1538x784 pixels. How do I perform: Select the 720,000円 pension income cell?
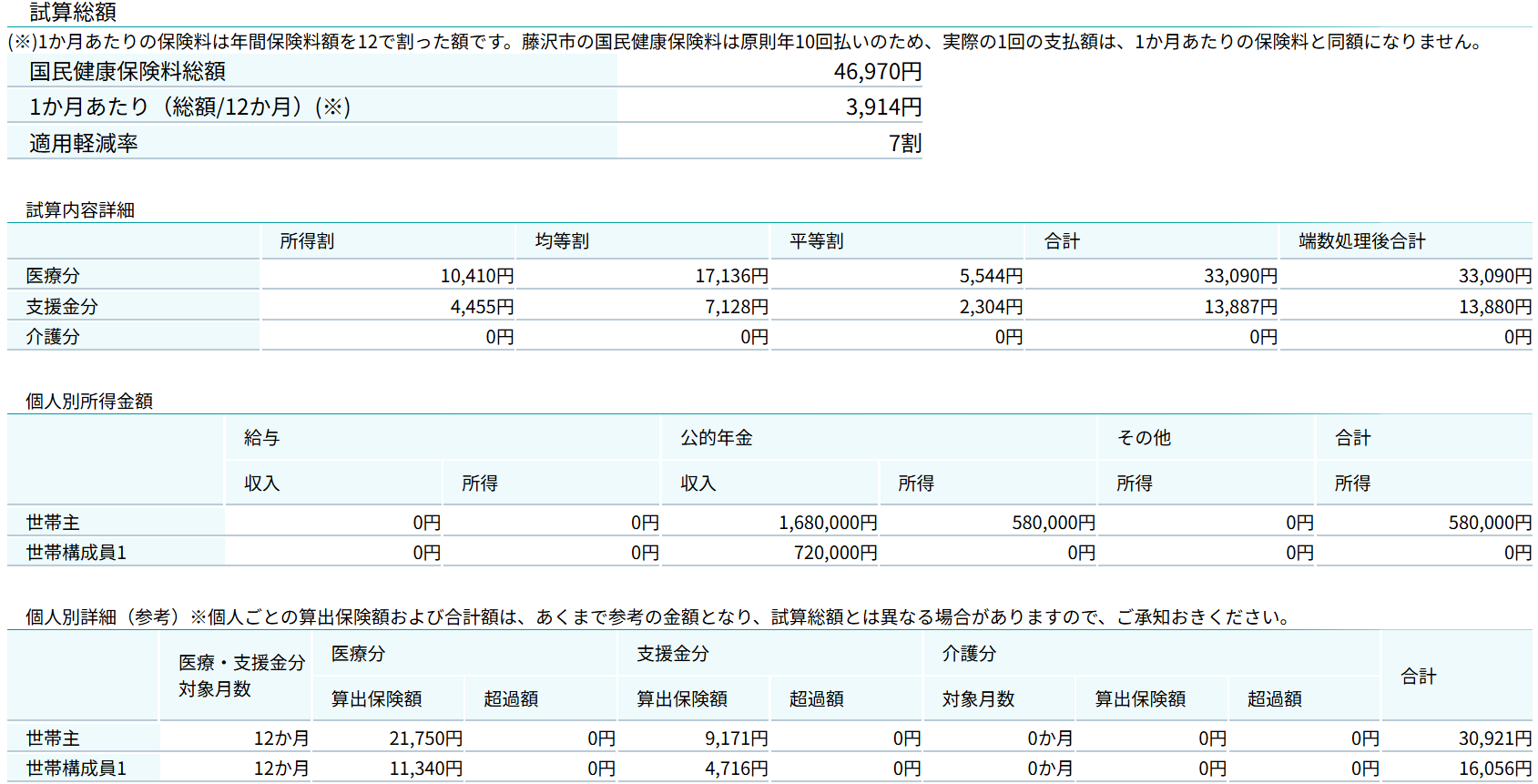835,553
